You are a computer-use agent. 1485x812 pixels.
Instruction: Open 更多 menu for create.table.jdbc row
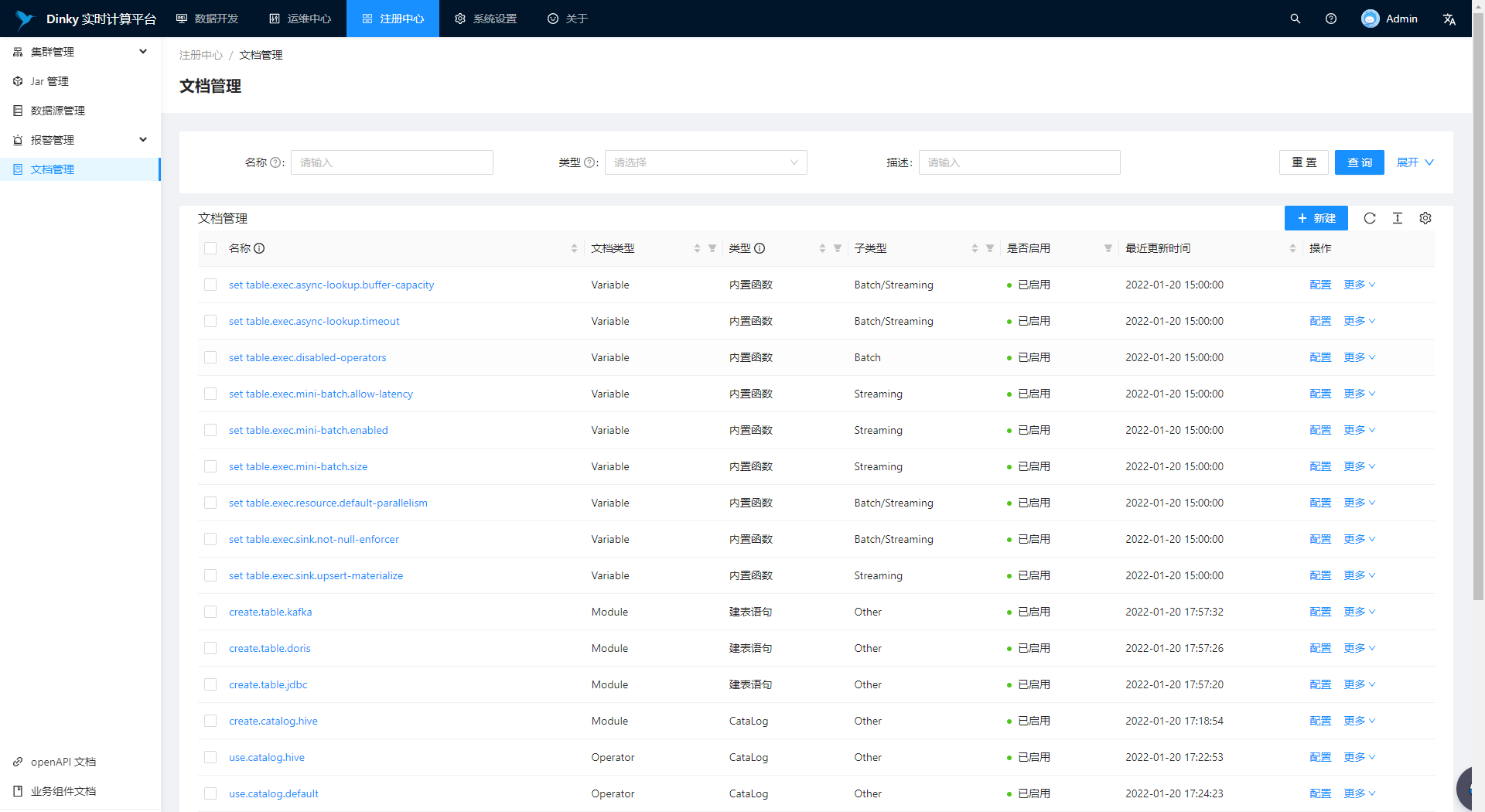click(1360, 684)
